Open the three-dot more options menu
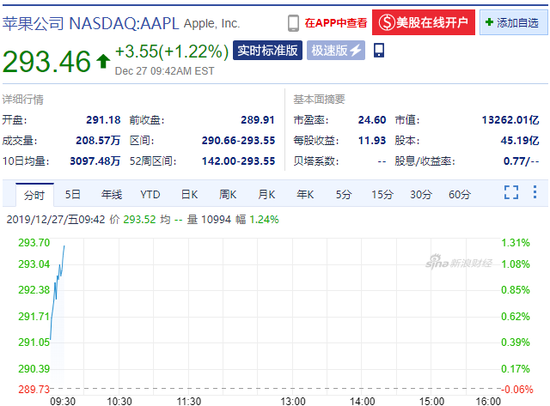Screen dimensions: 550x406 point(535,192)
